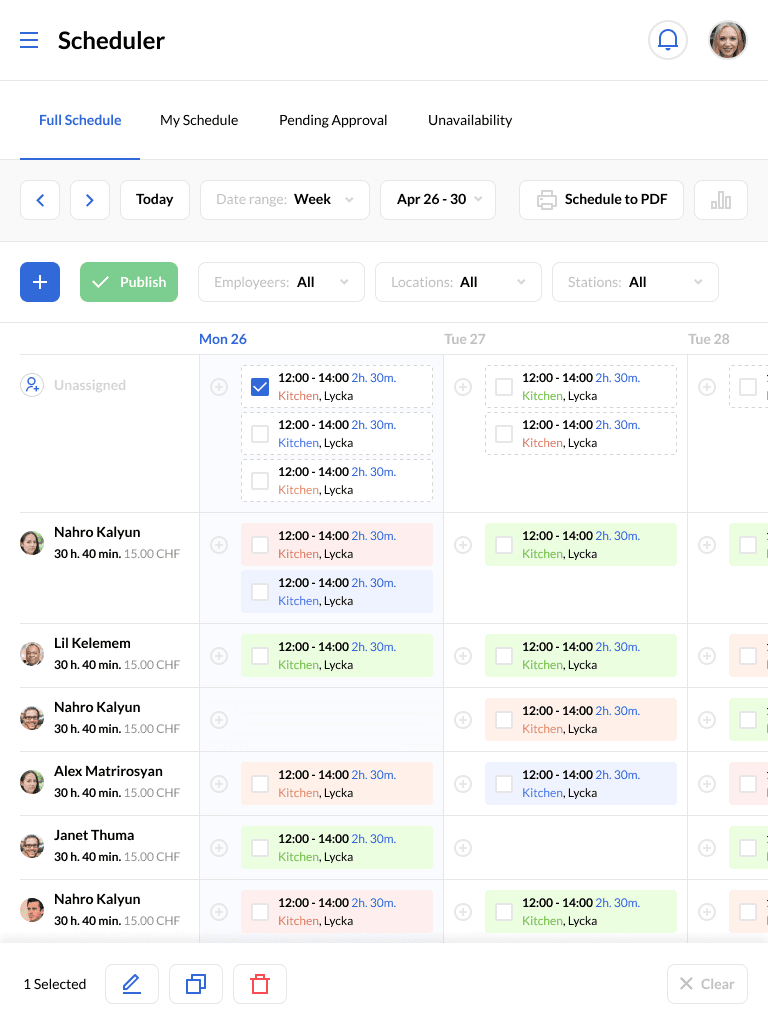
Task: Select Alex Matrirosyan's Tuesday shift checkbox
Action: (x=504, y=784)
